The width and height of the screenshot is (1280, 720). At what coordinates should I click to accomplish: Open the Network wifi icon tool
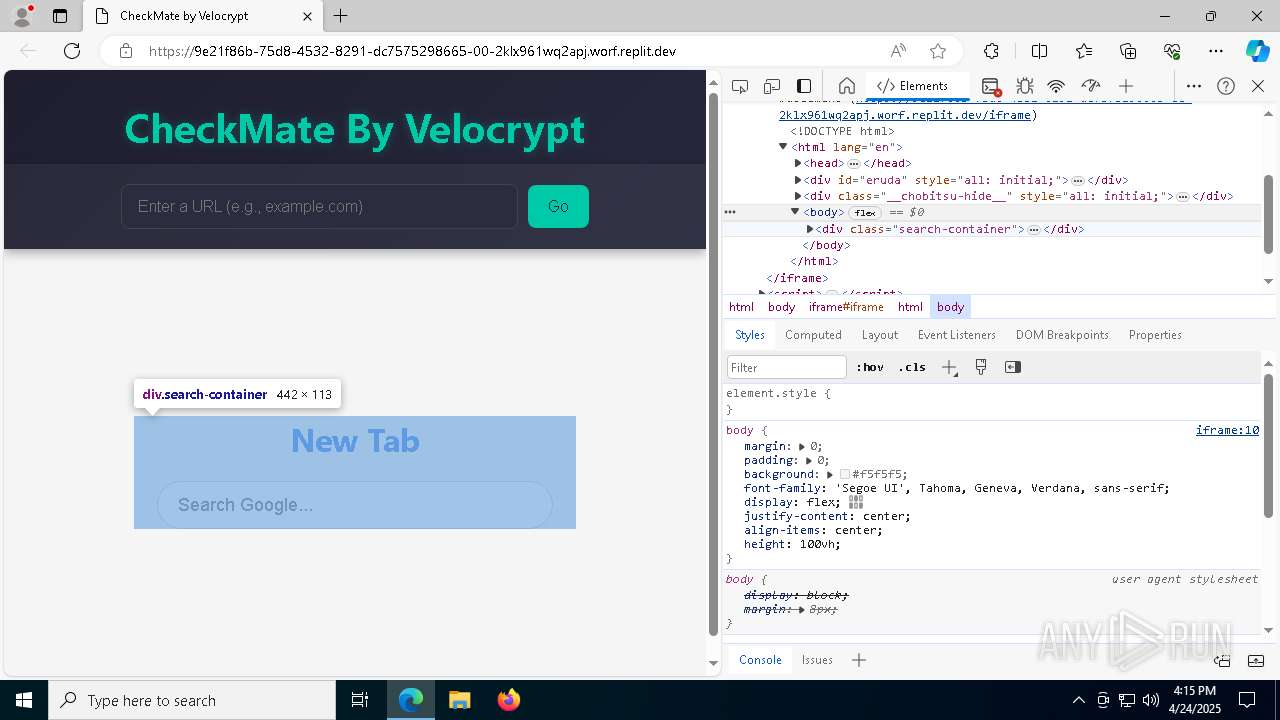1056,86
